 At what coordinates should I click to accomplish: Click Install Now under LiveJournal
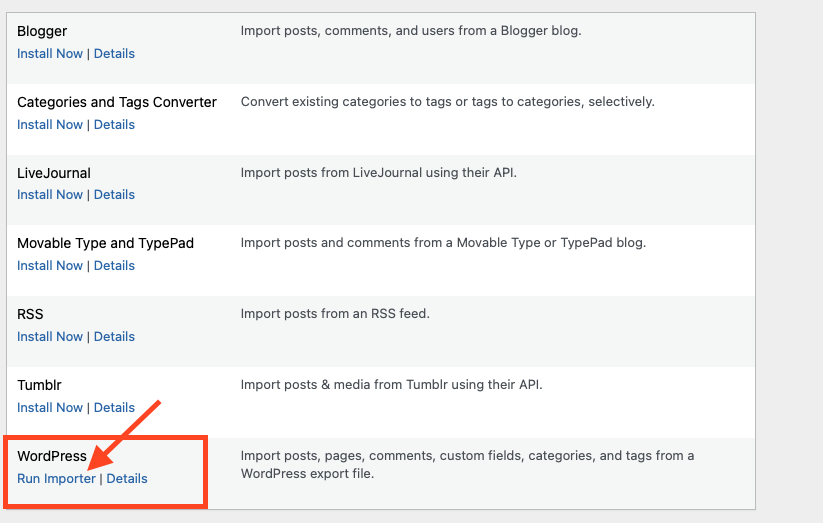tap(50, 195)
